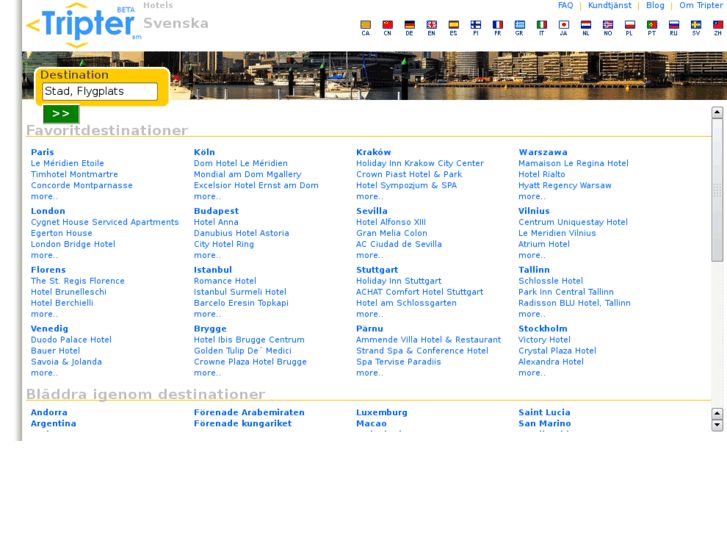Open Hyatt Regency Warsaw
The image size is (727, 545).
coord(565,186)
